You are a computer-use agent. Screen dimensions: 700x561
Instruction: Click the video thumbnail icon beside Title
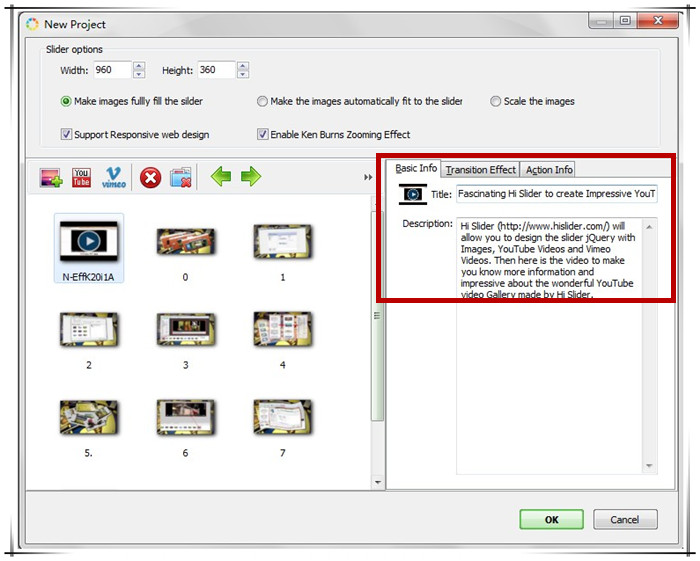(412, 194)
